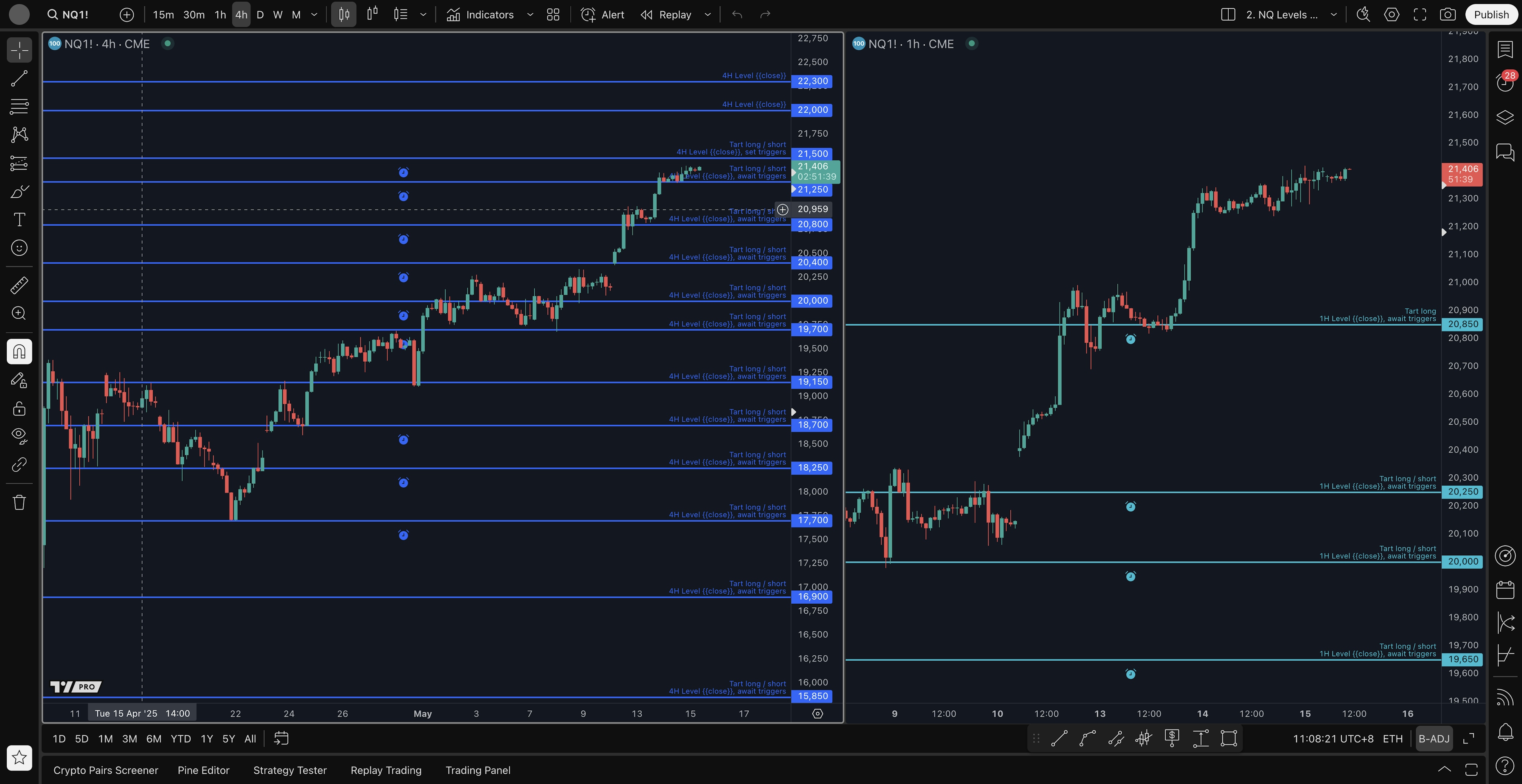Viewport: 1522px width, 784px height.
Task: Toggle lock all drawings padlock
Action: pos(19,408)
